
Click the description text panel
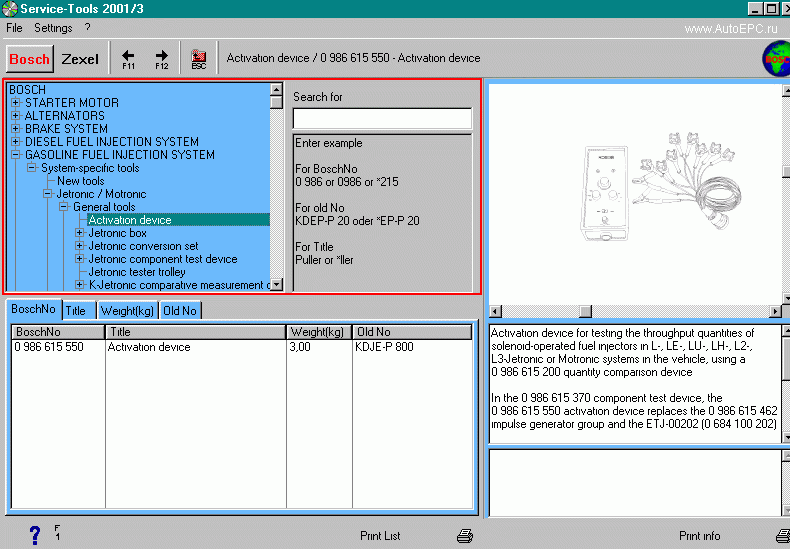635,384
